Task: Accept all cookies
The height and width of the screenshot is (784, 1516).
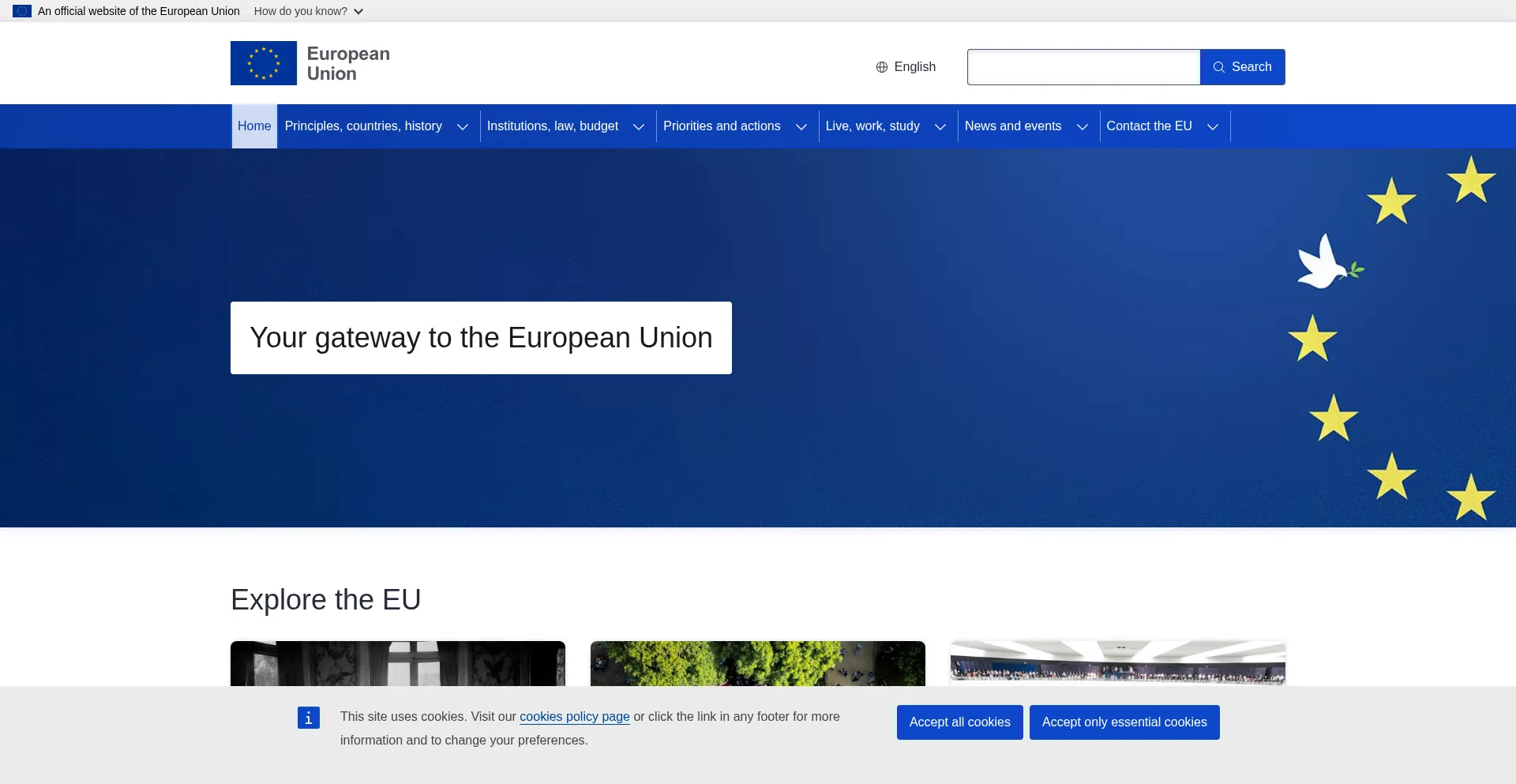Action: (x=959, y=722)
